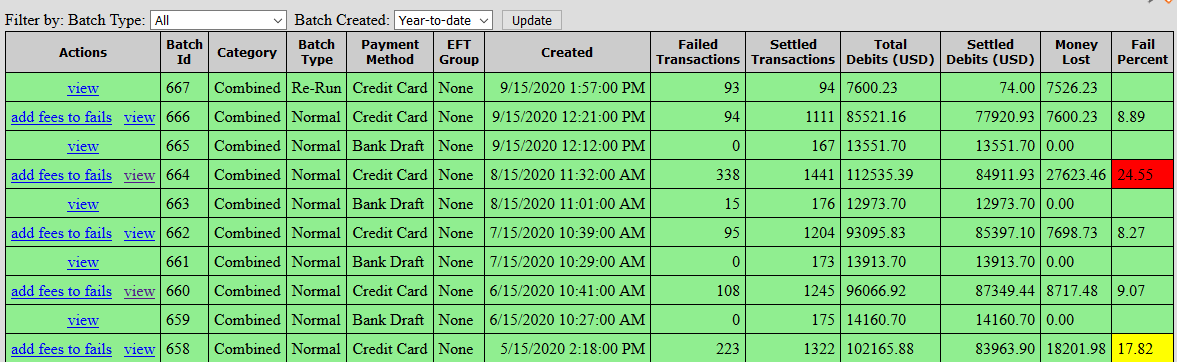Screen dimensions: 1177x362
Task: Open the Batch Type filter dropdown
Action: pos(218,20)
